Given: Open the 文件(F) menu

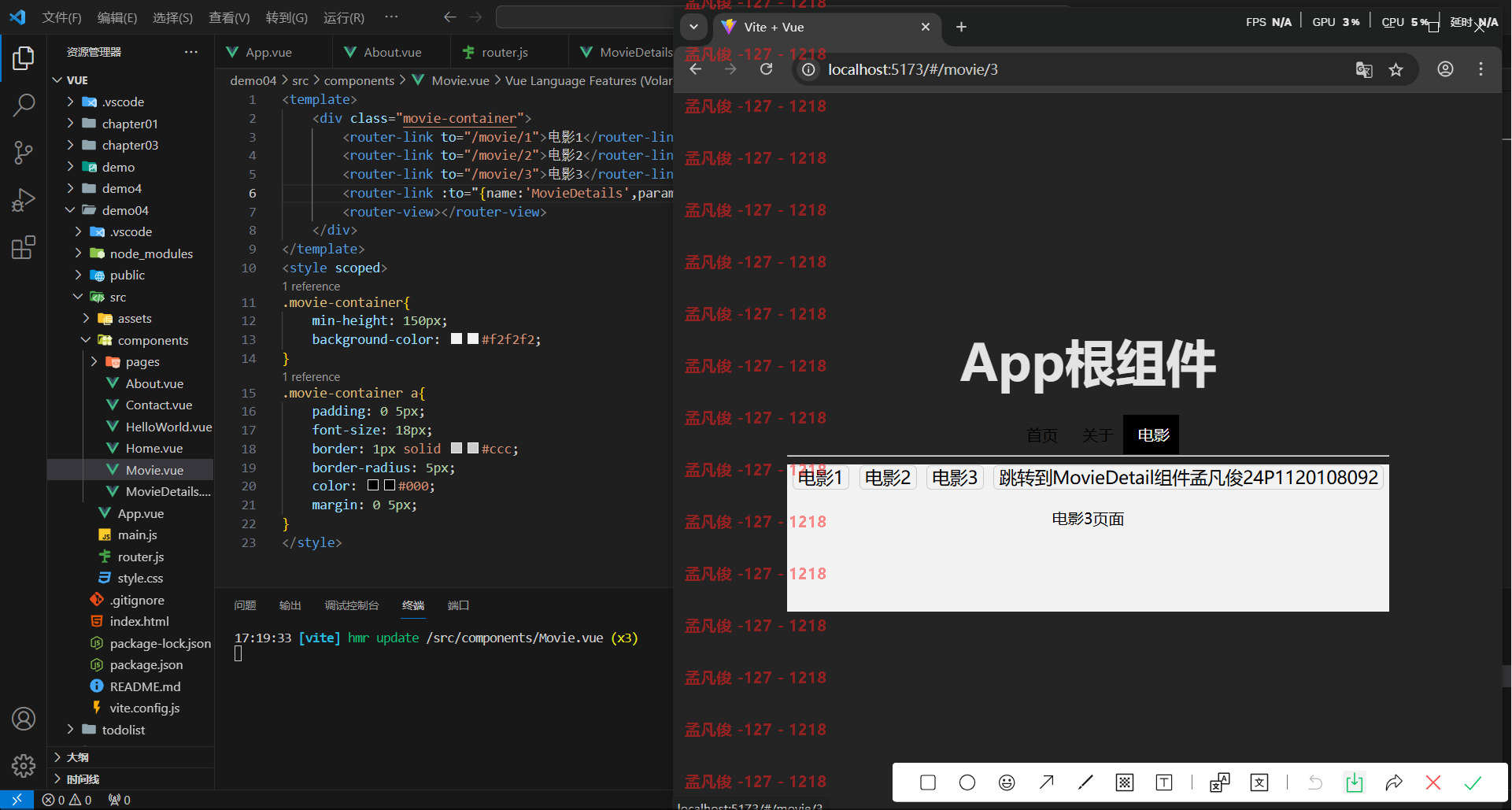Looking at the screenshot, I should 61,17.
